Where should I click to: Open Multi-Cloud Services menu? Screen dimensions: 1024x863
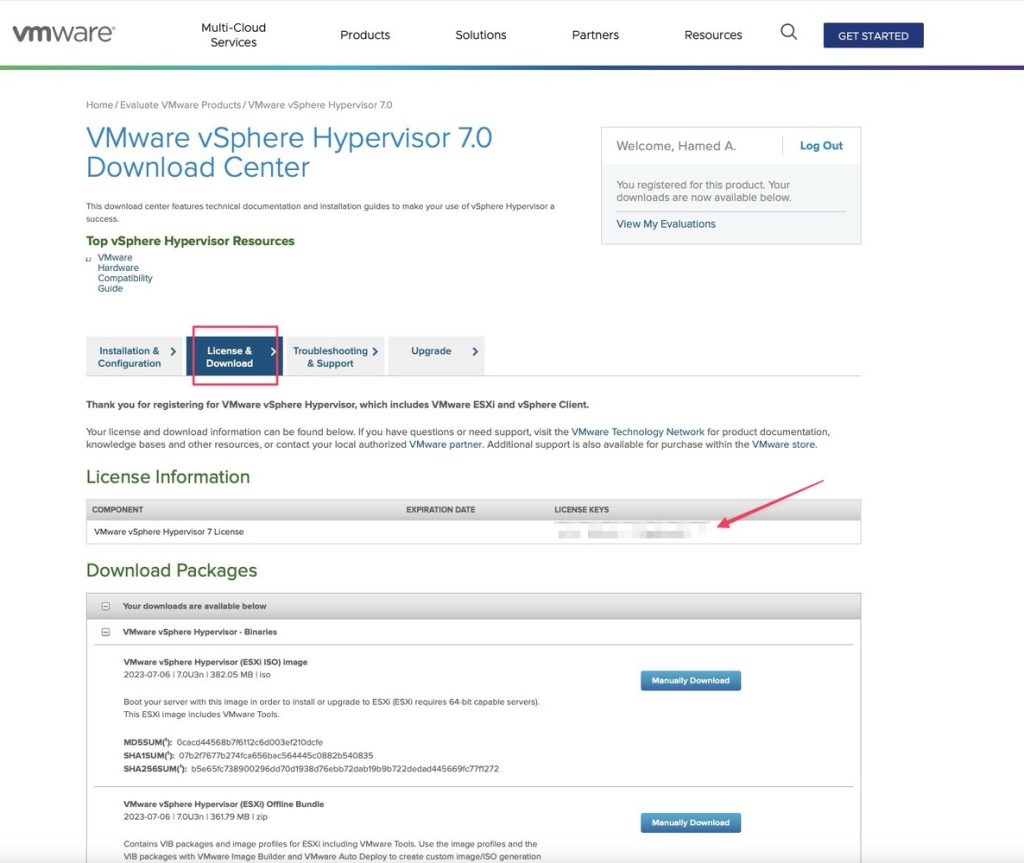(x=233, y=35)
